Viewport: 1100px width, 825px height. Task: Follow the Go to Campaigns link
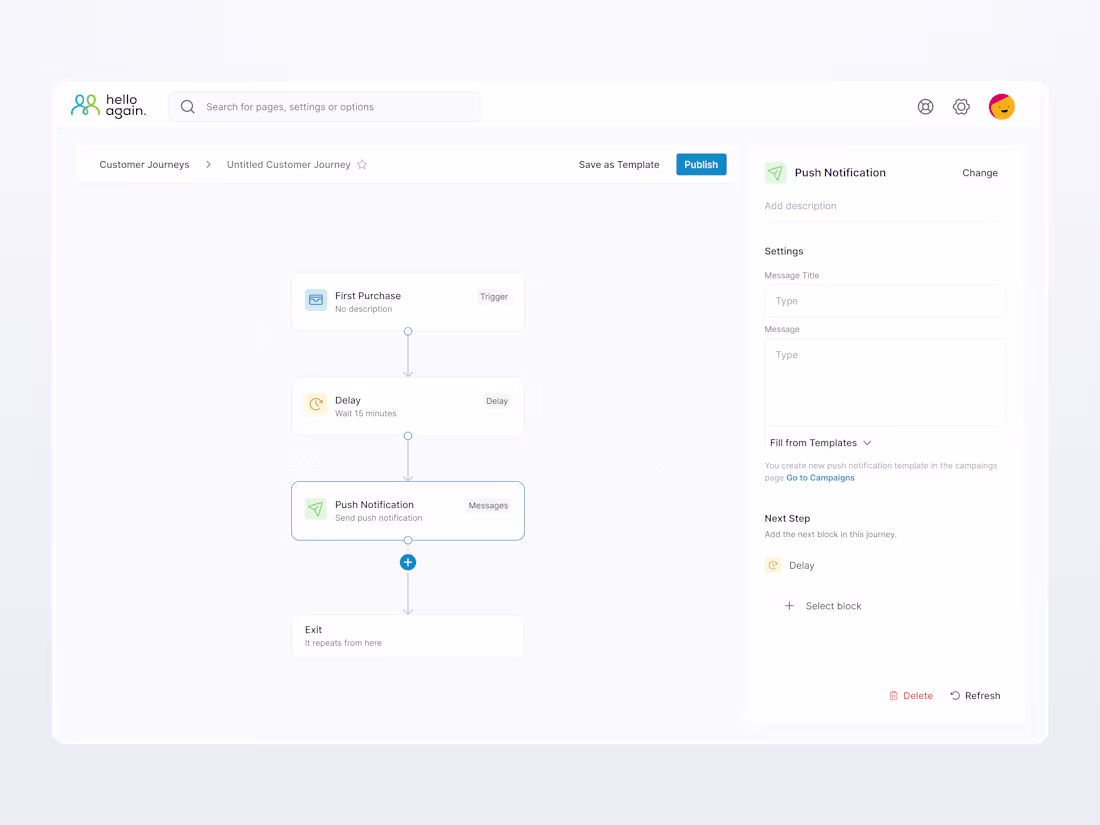click(x=820, y=477)
